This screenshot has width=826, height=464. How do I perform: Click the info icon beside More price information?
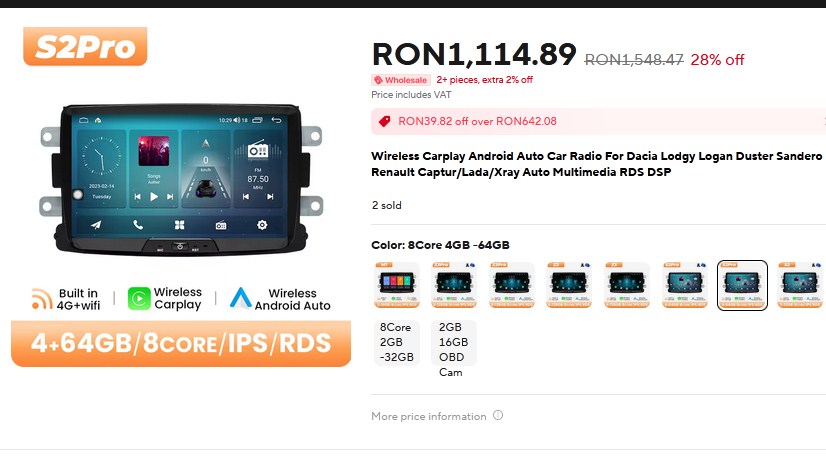pos(498,415)
